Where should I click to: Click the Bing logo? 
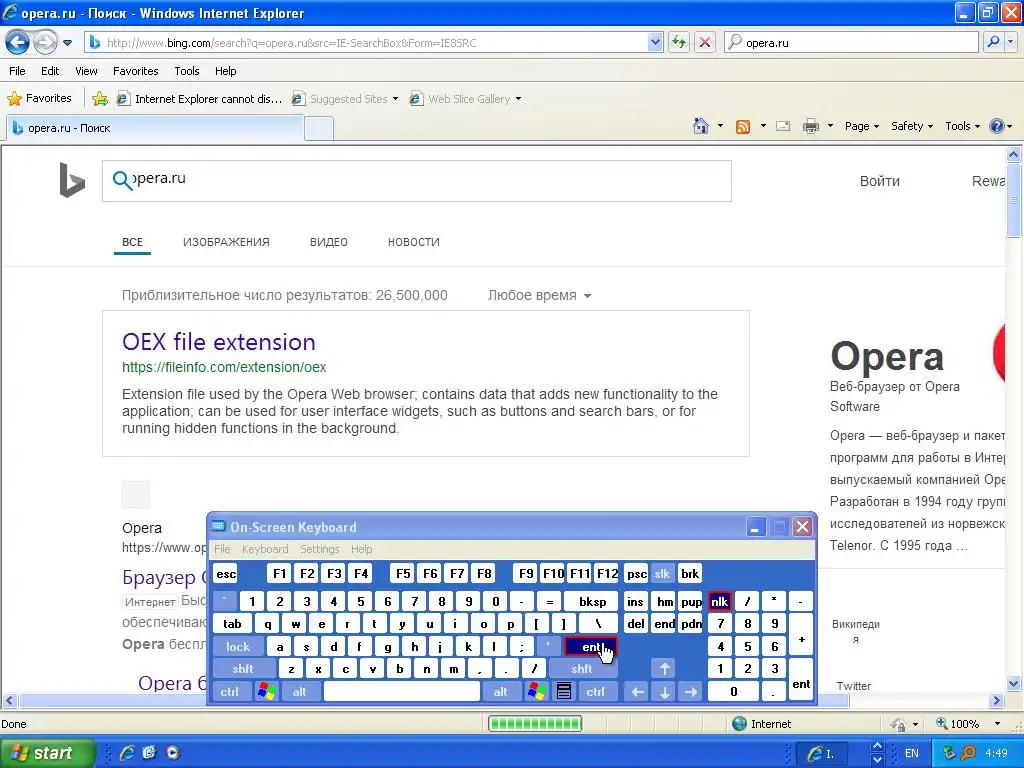coord(72,180)
